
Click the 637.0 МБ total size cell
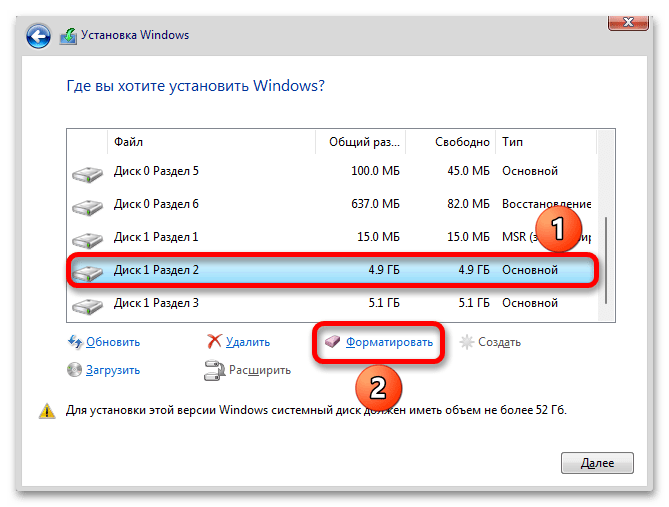point(375,204)
